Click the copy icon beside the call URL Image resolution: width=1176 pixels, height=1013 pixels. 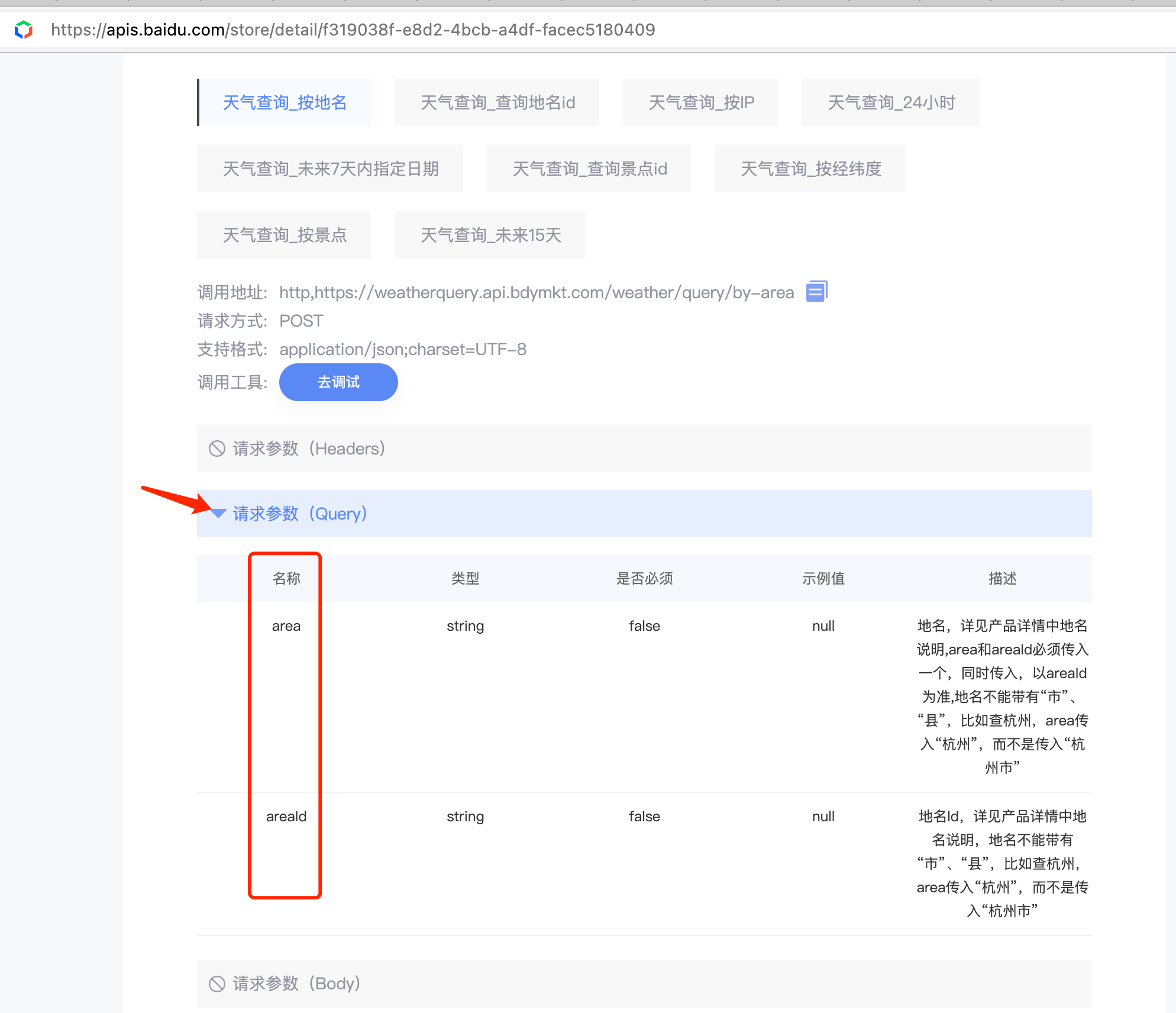816,291
